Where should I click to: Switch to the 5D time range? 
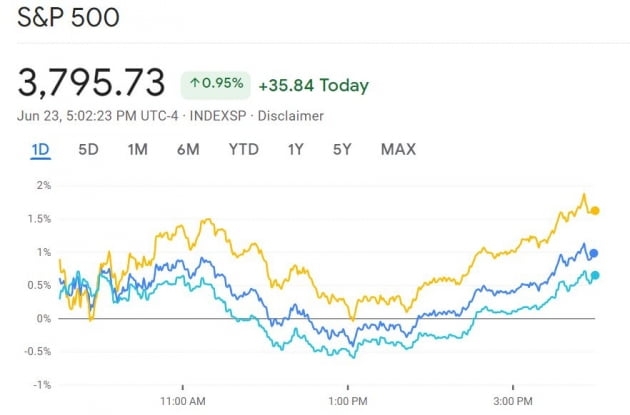click(89, 150)
